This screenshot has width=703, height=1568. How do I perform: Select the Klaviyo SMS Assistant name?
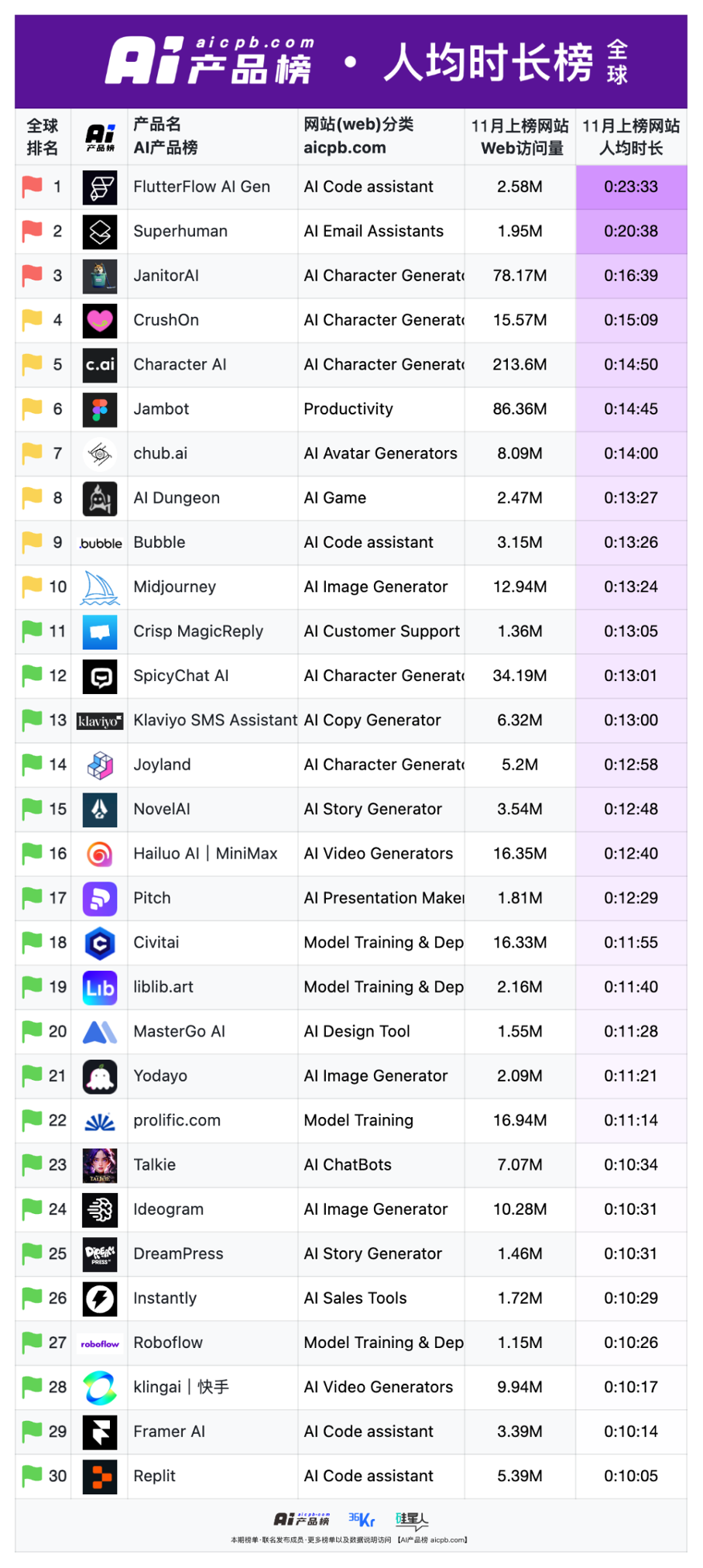215,720
